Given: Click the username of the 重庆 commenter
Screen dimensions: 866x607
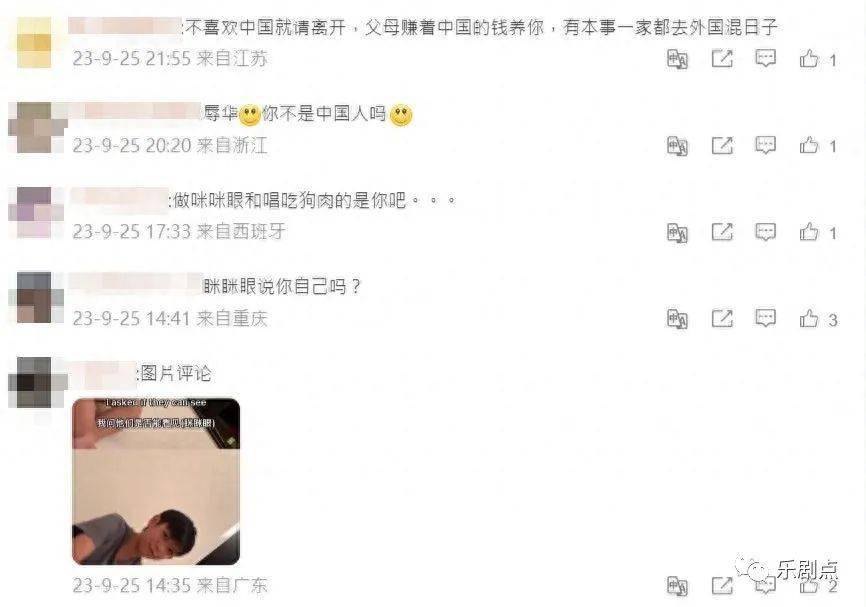Looking at the screenshot, I should point(136,284).
